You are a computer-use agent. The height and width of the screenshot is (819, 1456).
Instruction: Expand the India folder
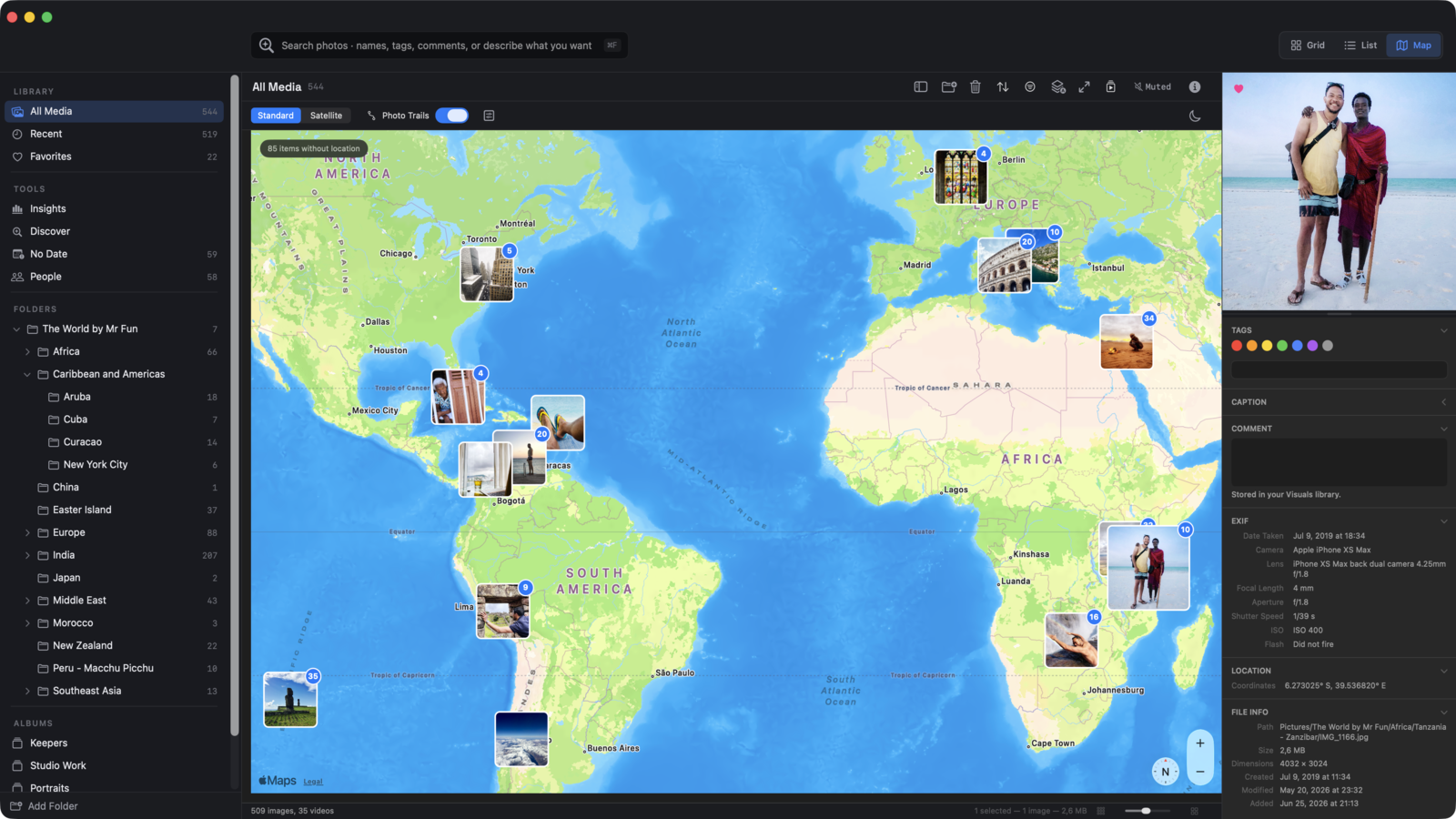pos(27,555)
